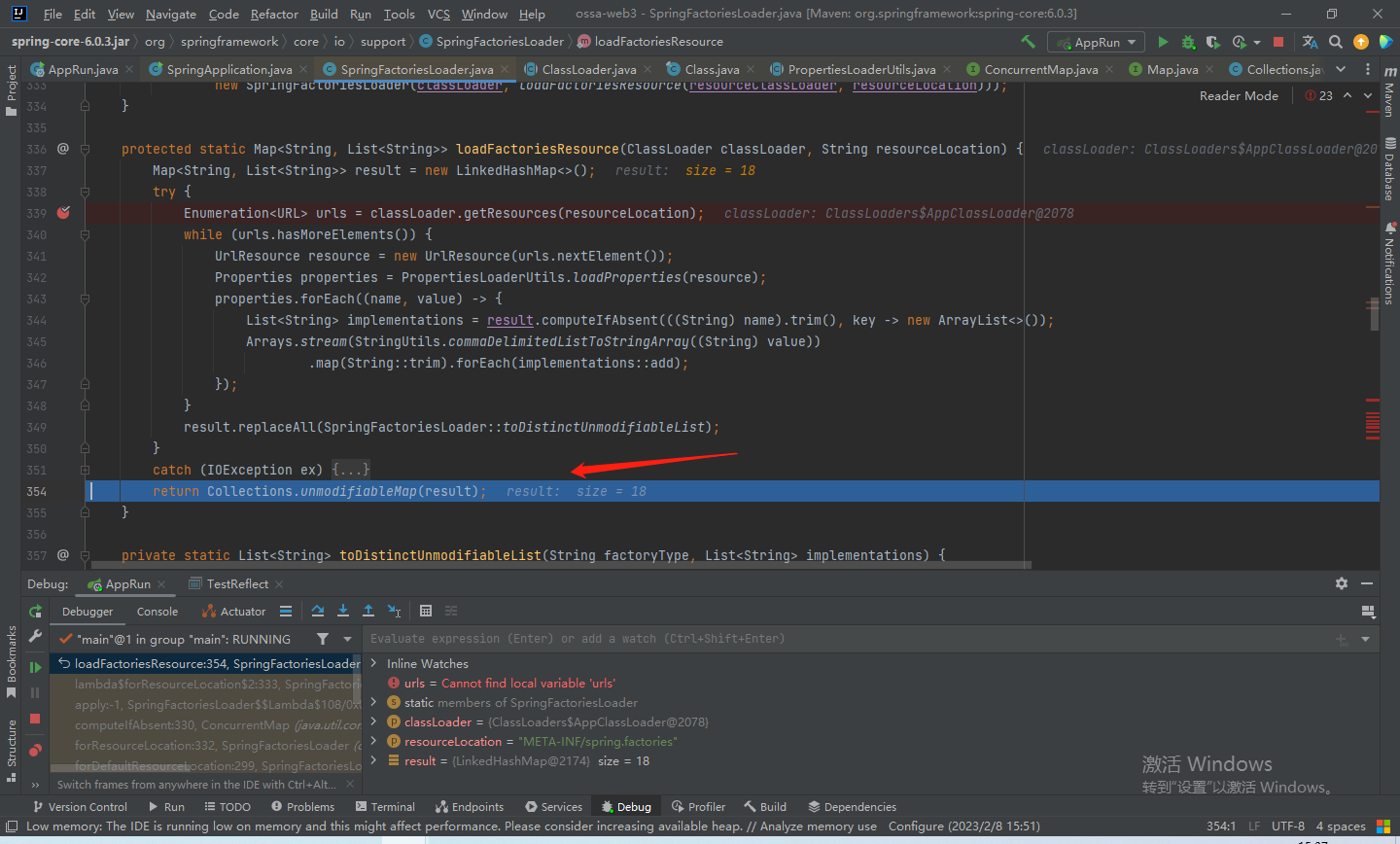Close the TestReflect debug tab
1400x844 pixels.
279,583
